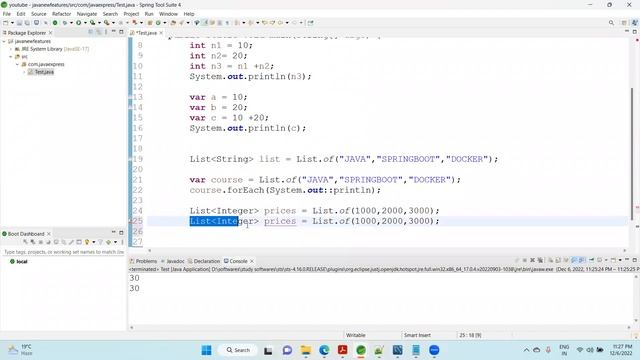
Task: Select JRE System Library entry
Action: click(x=51, y=49)
